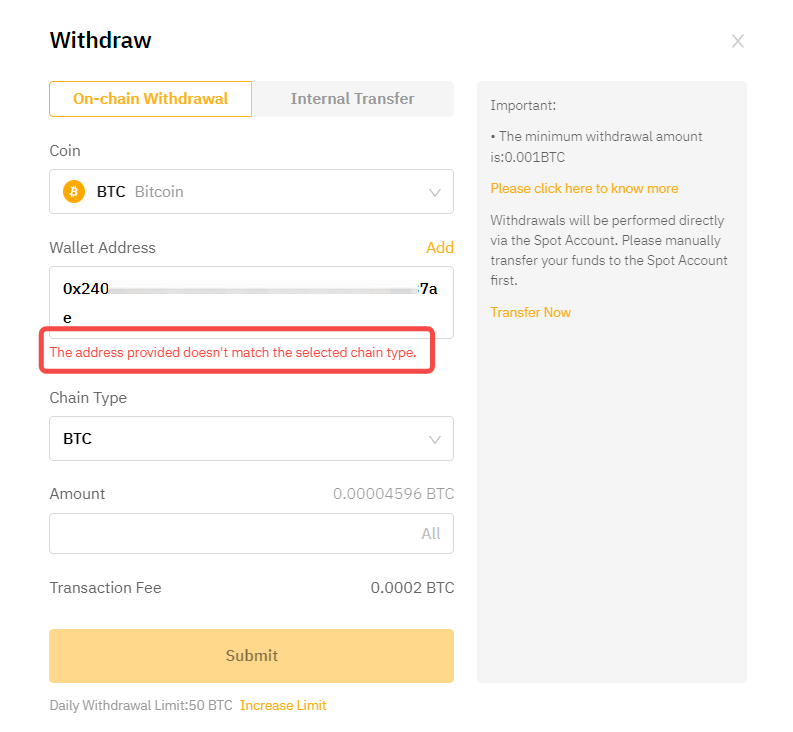Viewport: 793px width, 732px height.
Task: Close the Withdraw dialog
Action: pos(738,41)
